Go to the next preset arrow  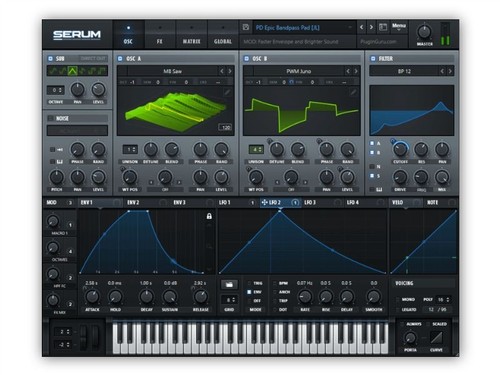(x=371, y=27)
